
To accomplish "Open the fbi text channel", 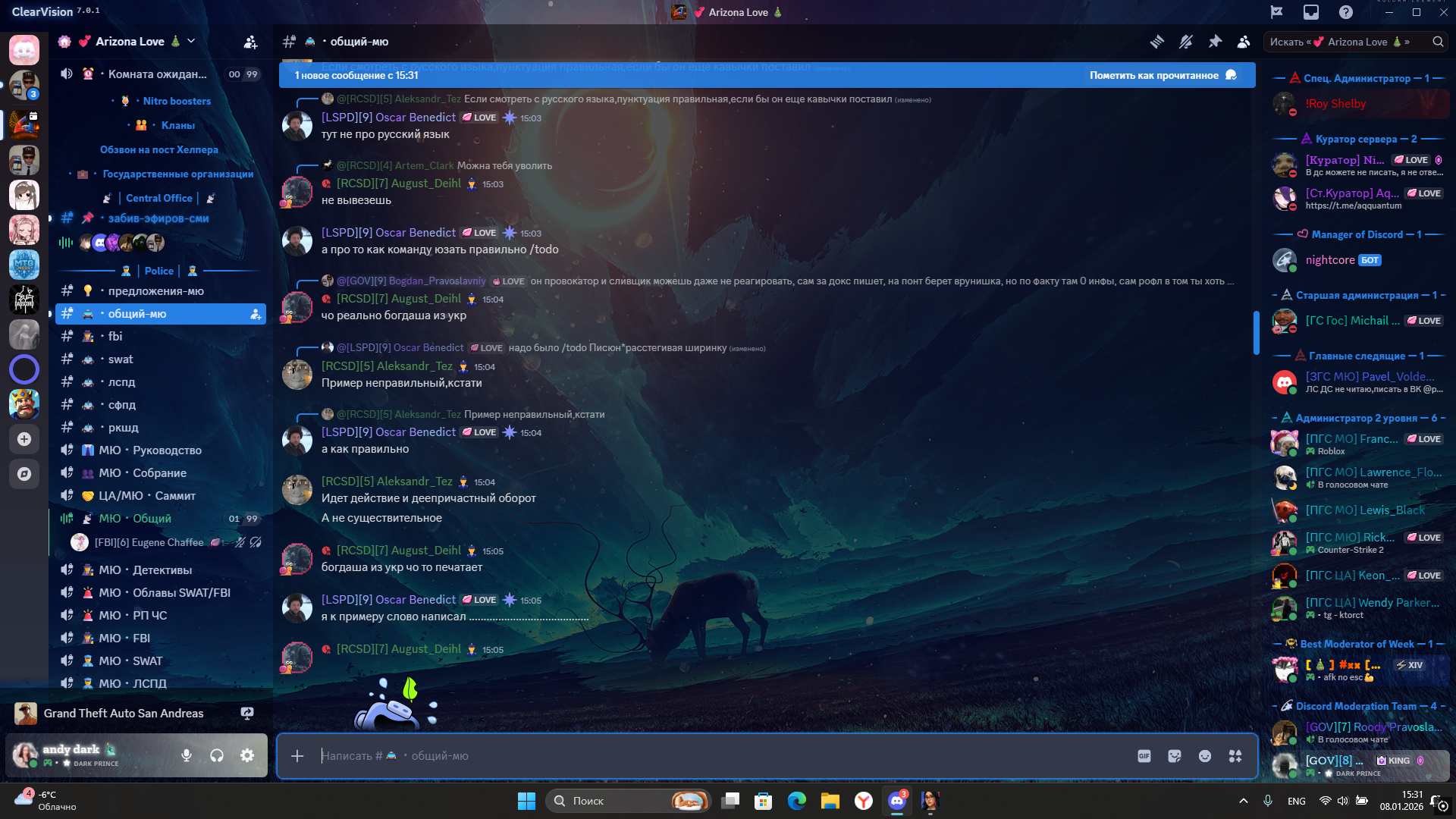I will point(115,337).
